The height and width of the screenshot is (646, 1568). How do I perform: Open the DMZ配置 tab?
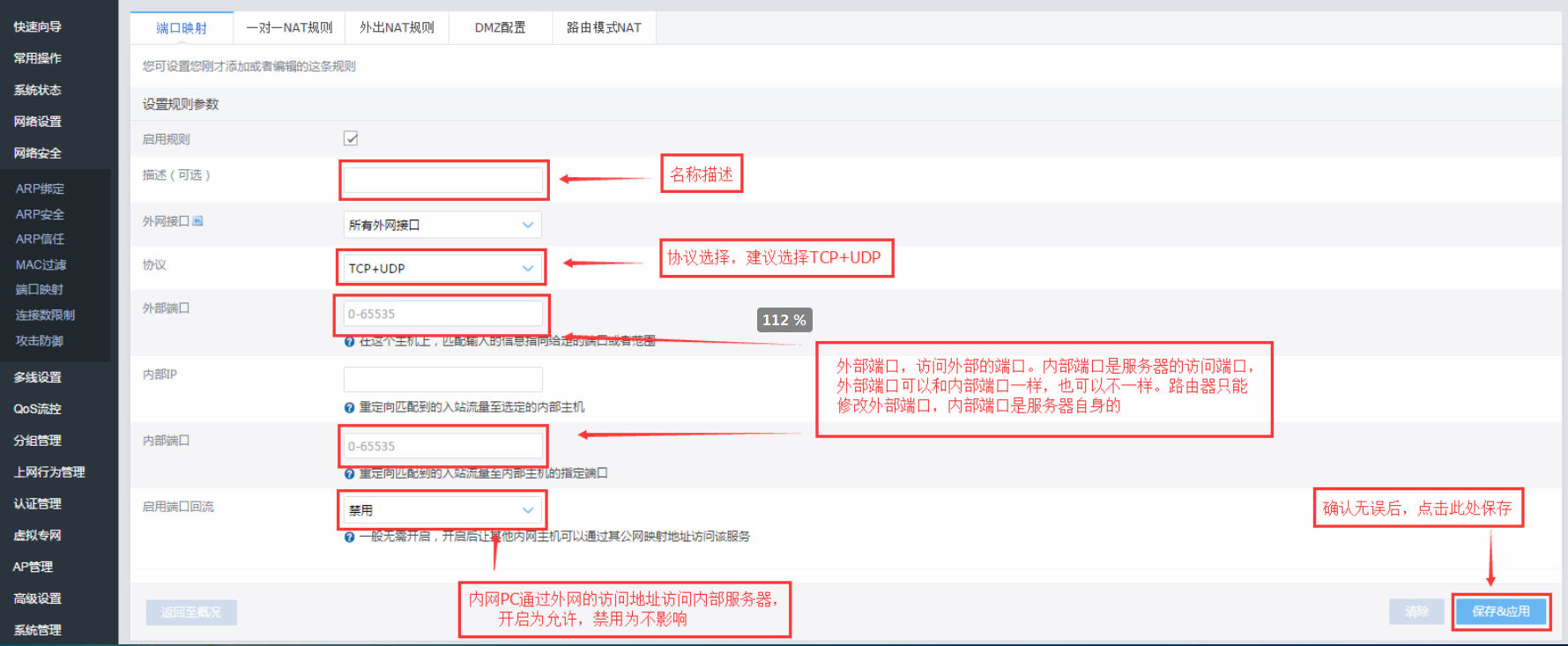pos(500,27)
